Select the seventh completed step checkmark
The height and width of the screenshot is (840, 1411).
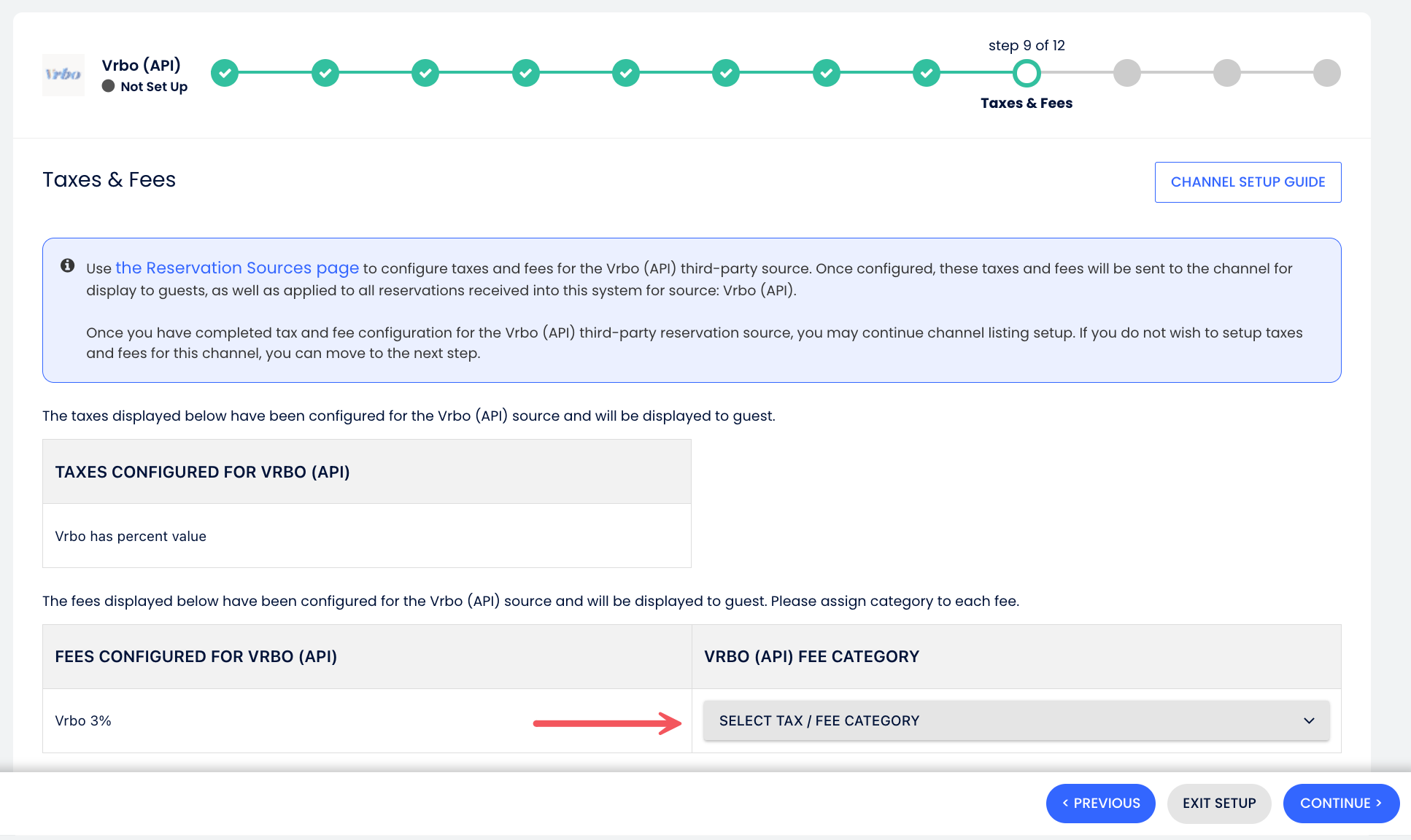[x=827, y=73]
